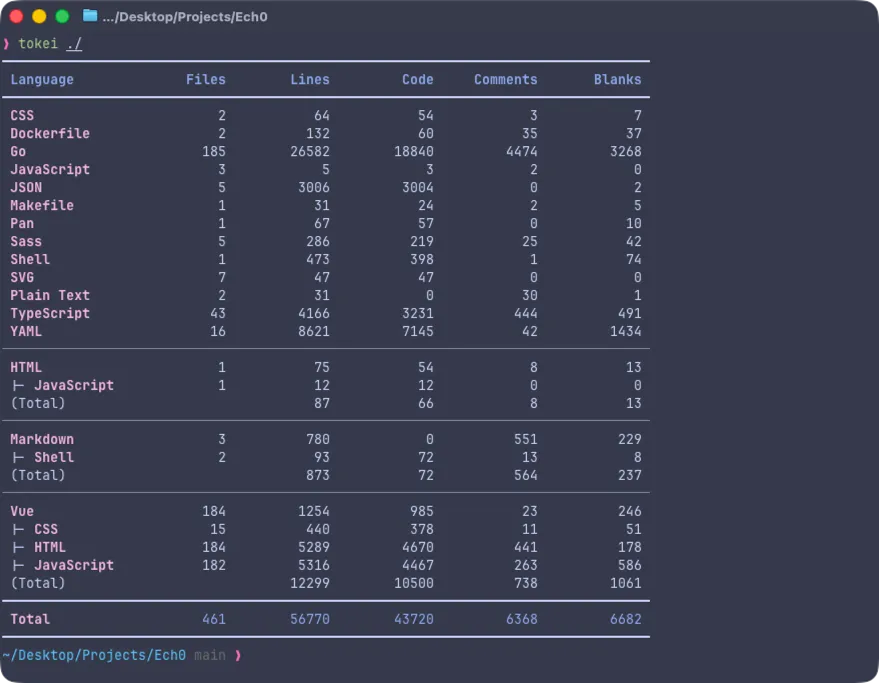Click the TypeScript language row label
Screen dimensions: 879x683
(x=50, y=313)
